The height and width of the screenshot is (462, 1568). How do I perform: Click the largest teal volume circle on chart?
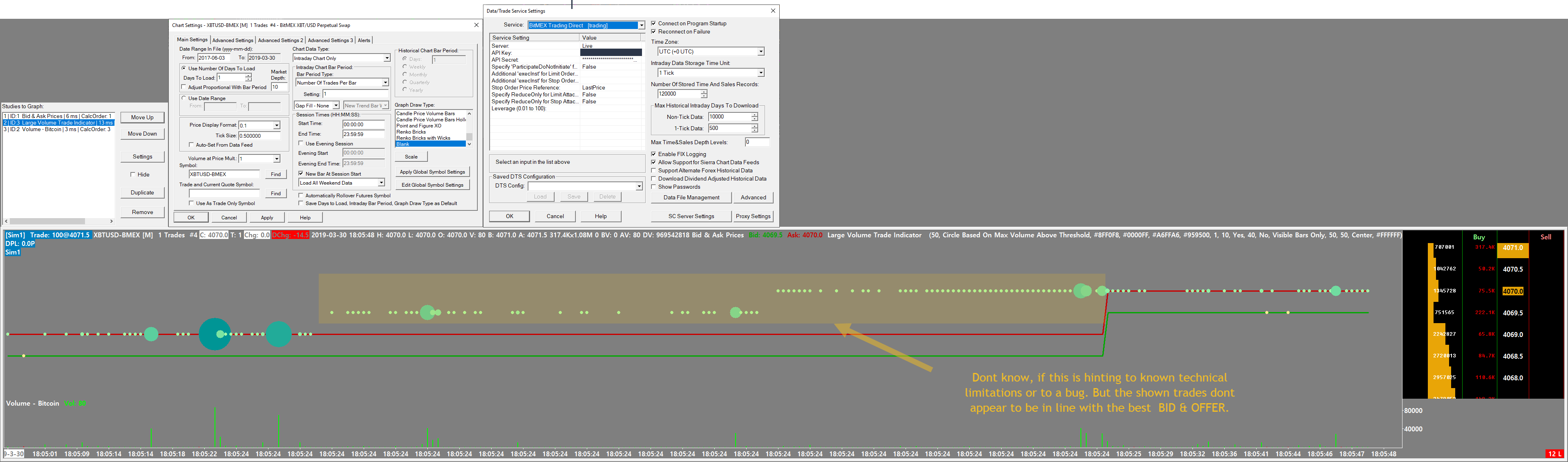coord(215,334)
